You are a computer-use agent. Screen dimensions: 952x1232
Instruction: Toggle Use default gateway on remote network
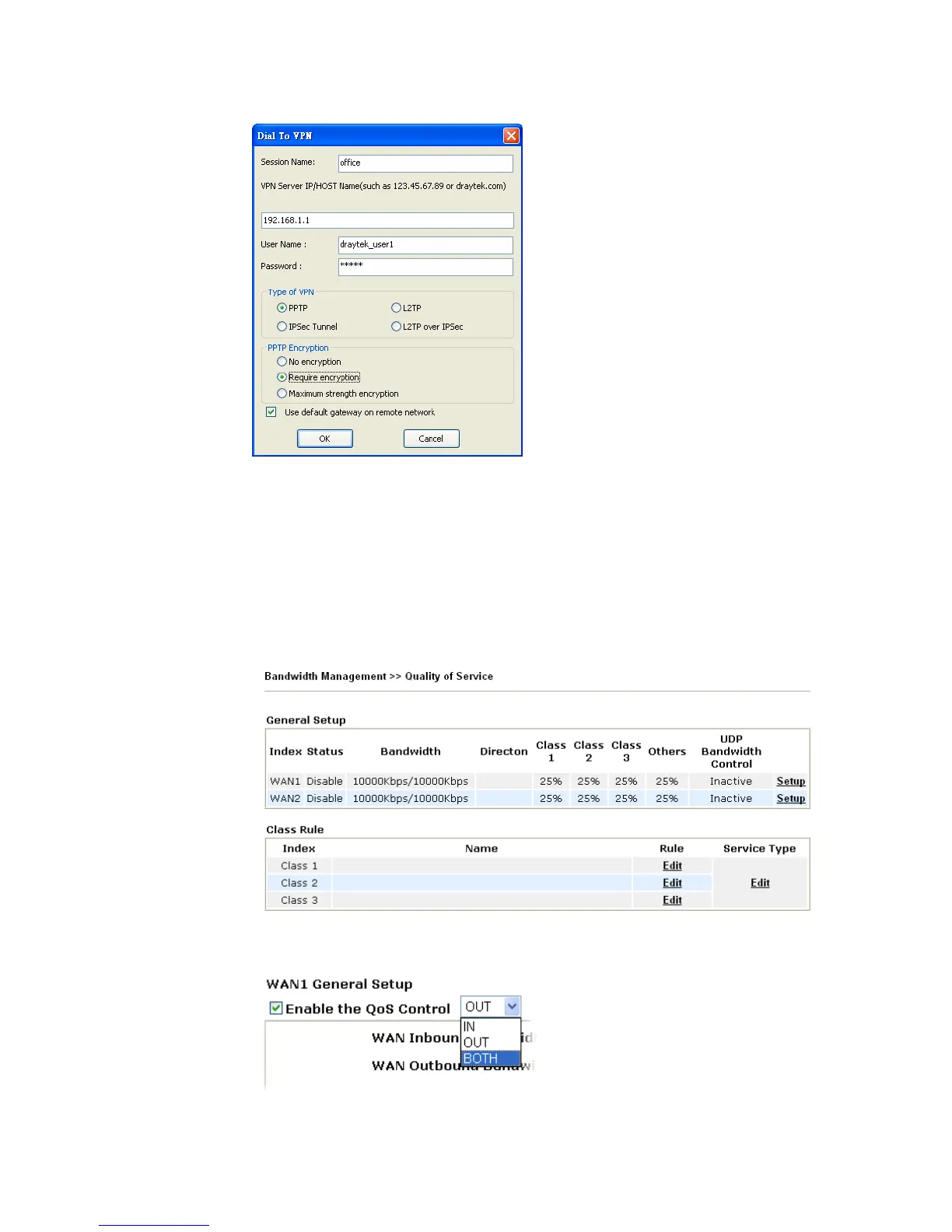pyautogui.click(x=271, y=412)
